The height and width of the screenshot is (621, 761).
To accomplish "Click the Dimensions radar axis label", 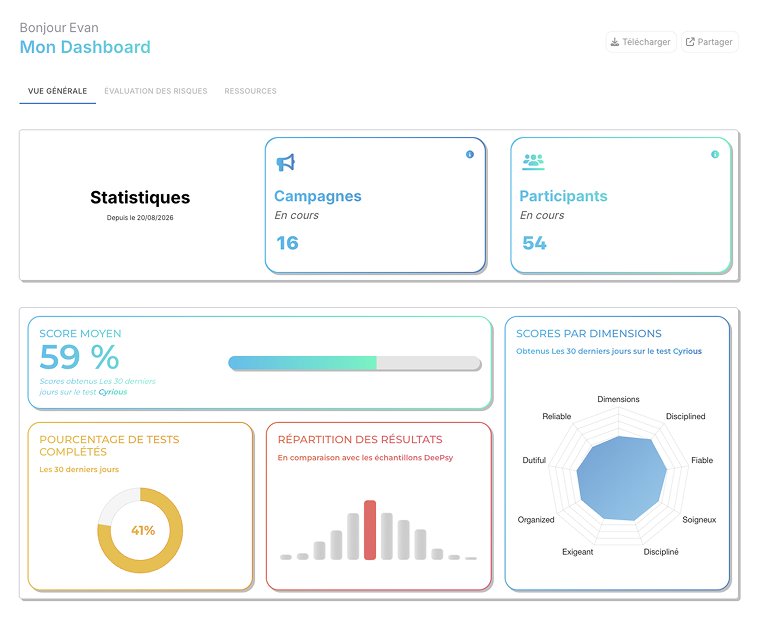I will coord(618,399).
